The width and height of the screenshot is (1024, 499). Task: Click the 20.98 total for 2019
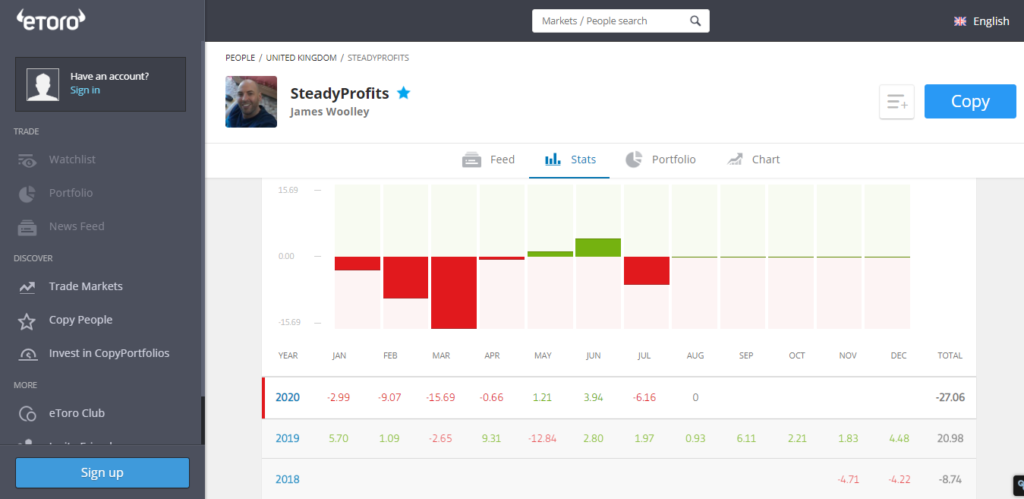950,438
